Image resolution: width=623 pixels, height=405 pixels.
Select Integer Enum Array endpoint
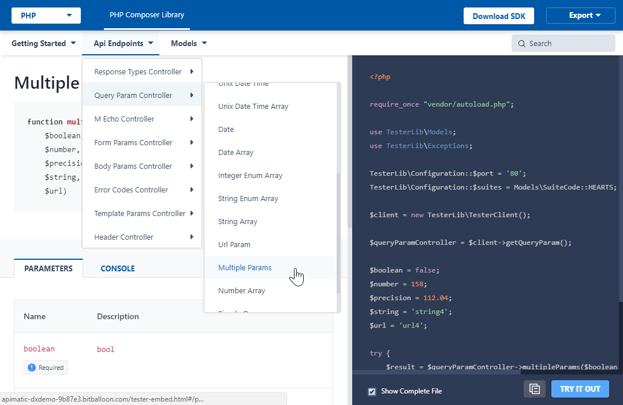271,175
